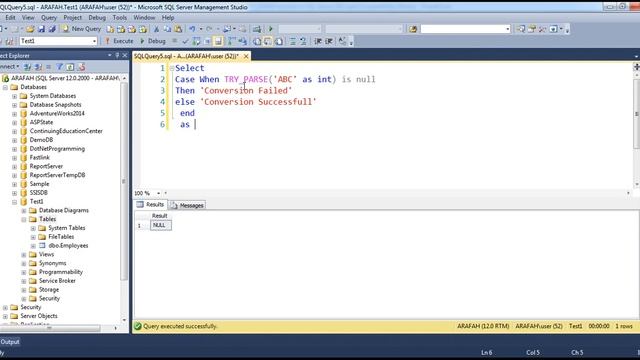
Task: Click the Find in Files icon
Action: (413, 29)
